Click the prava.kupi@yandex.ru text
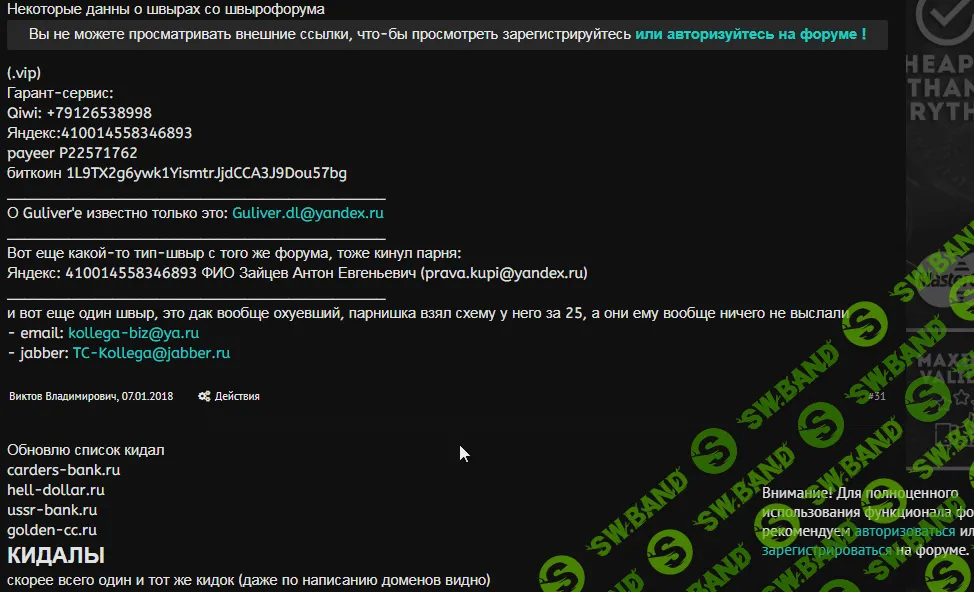The image size is (974, 592). [x=503, y=273]
